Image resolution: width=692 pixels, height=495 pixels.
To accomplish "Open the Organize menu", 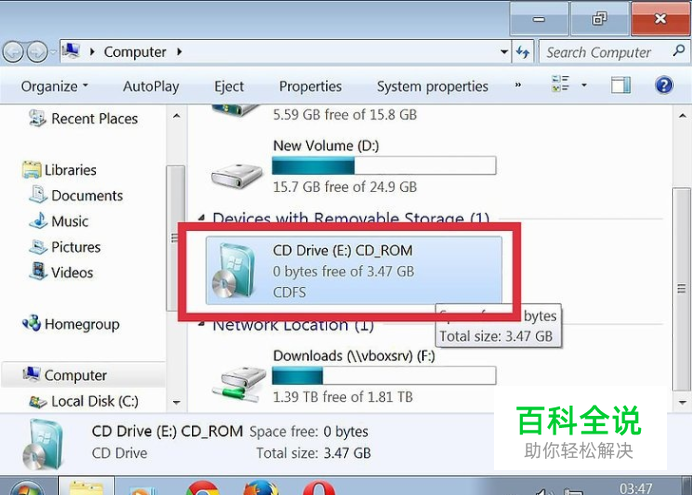I will [54, 86].
